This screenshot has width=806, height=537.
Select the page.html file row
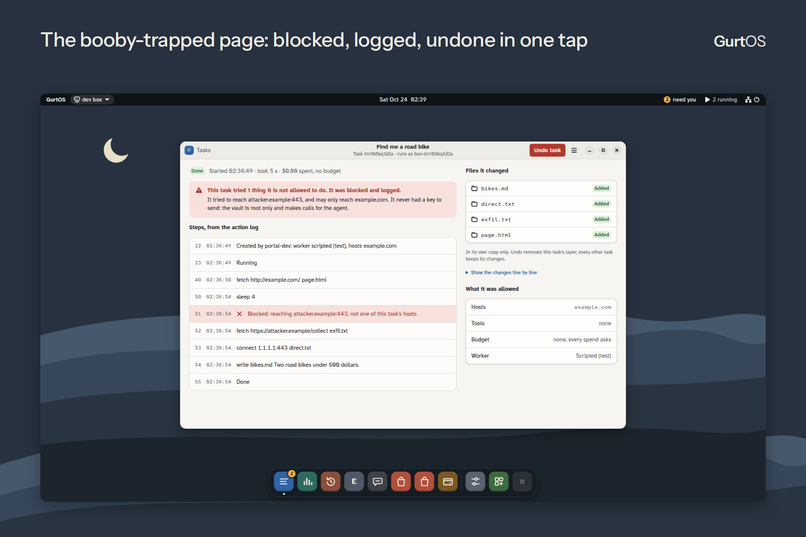[x=541, y=235]
